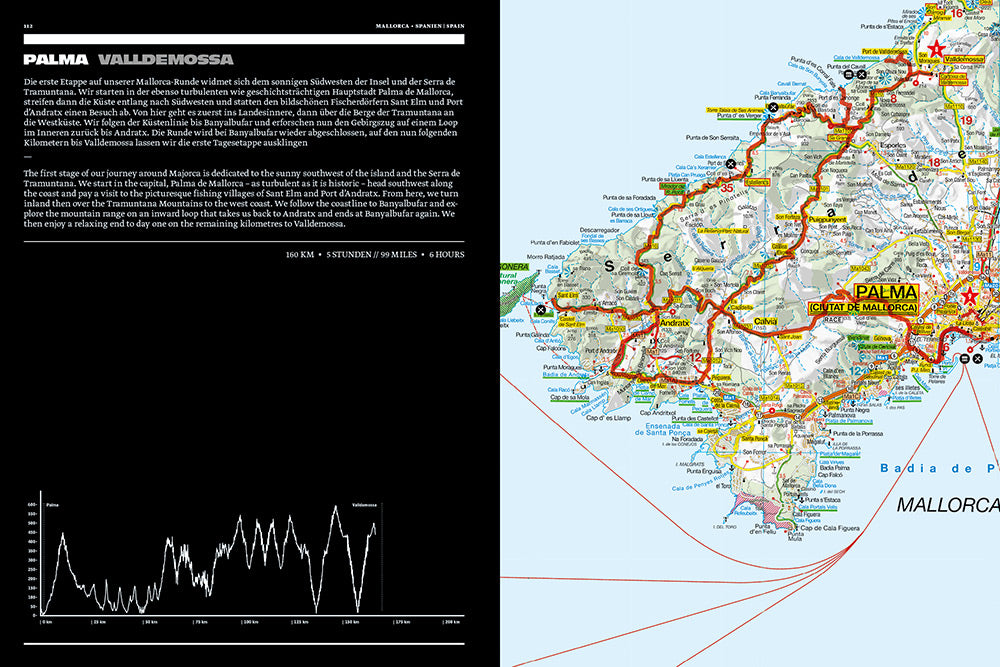Click the hotel icon at Palma harbour
Viewport: 1000px width, 667px height.
[x=966, y=358]
